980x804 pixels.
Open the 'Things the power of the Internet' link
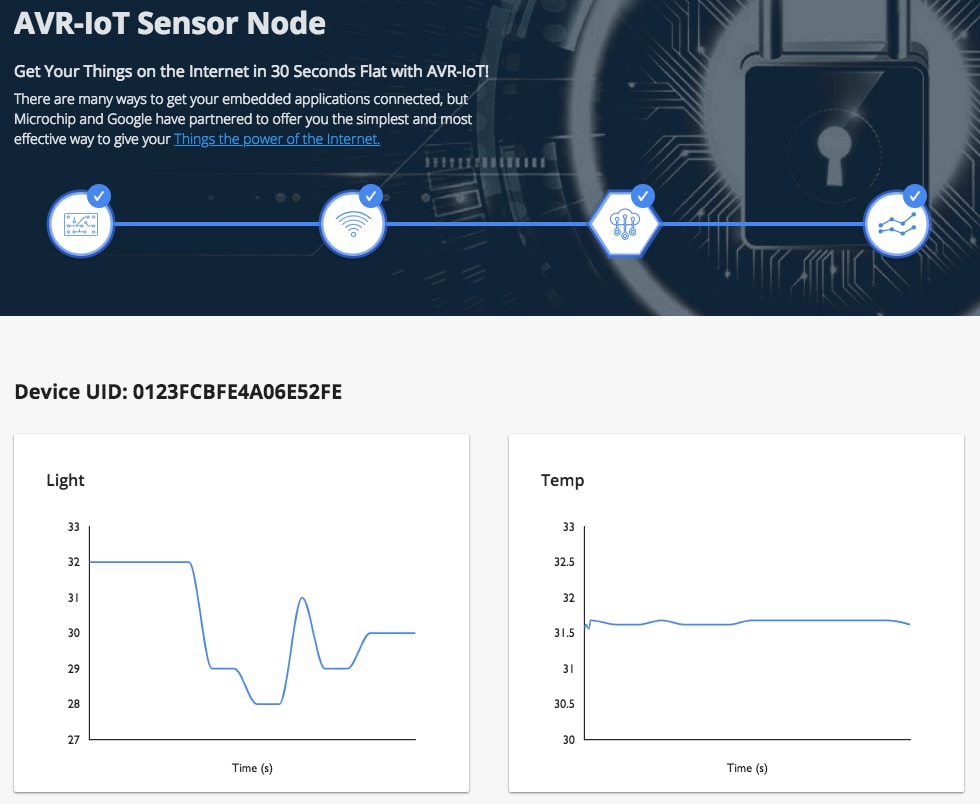coord(276,139)
